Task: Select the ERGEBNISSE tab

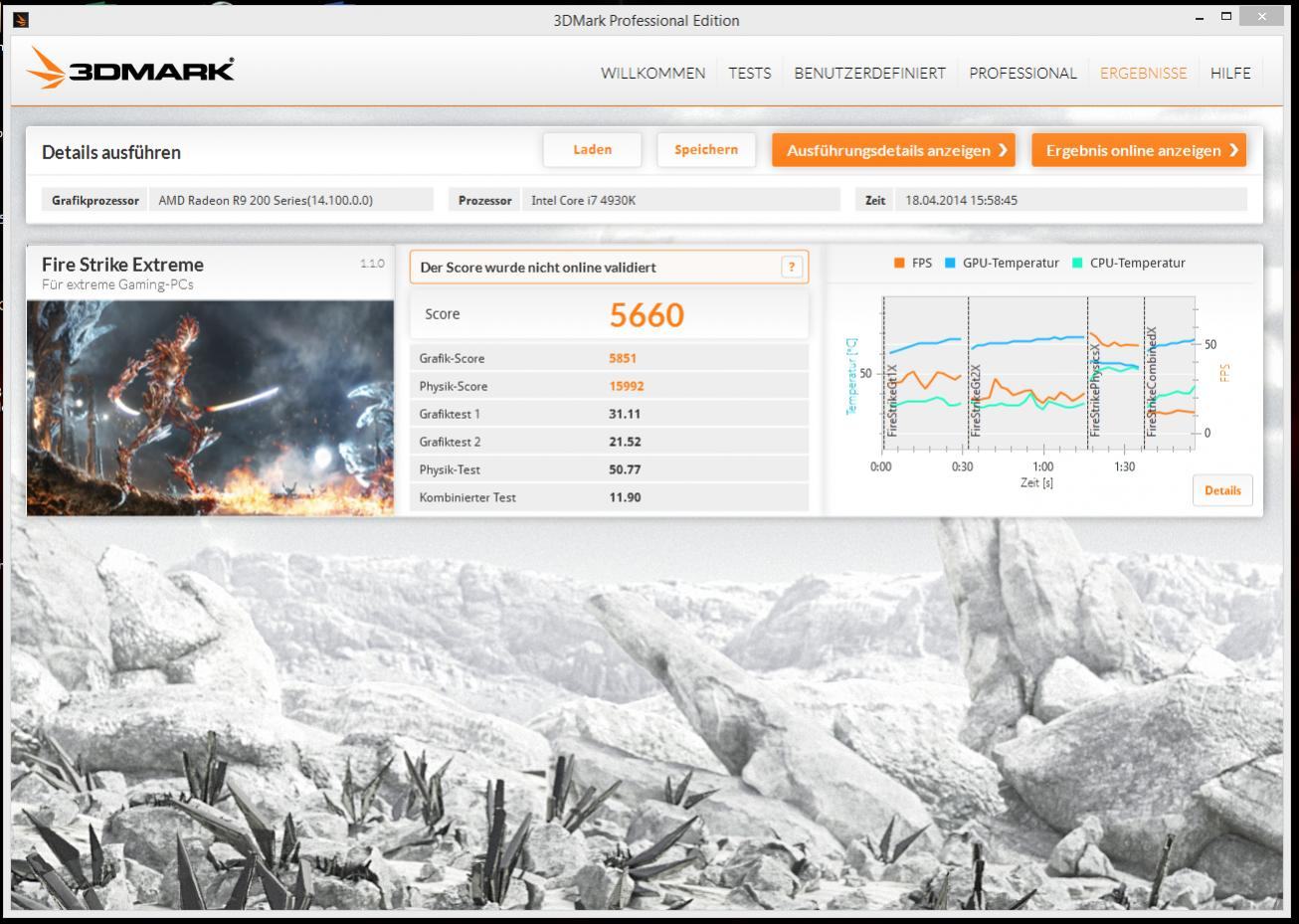Action: coord(1143,74)
